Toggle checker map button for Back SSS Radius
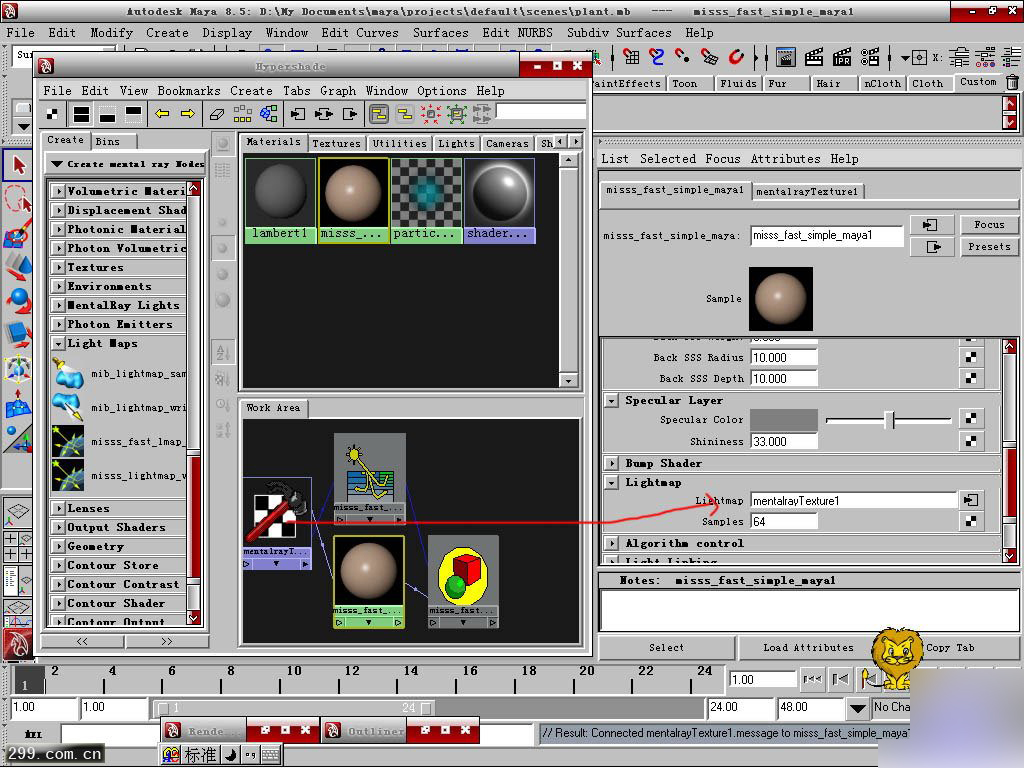Screen dimensions: 1024x768 coord(970,357)
